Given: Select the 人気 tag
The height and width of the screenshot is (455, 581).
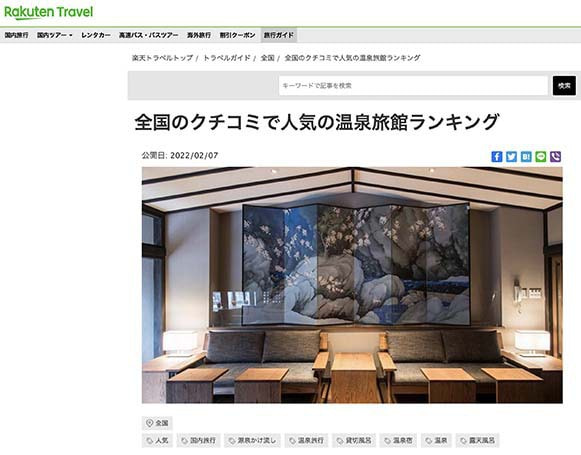Looking at the screenshot, I should click(x=157, y=441).
